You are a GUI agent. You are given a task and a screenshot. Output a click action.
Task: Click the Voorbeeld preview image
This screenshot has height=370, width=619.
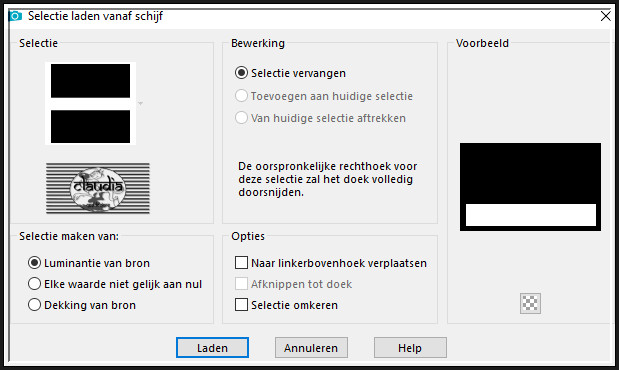tap(530, 187)
